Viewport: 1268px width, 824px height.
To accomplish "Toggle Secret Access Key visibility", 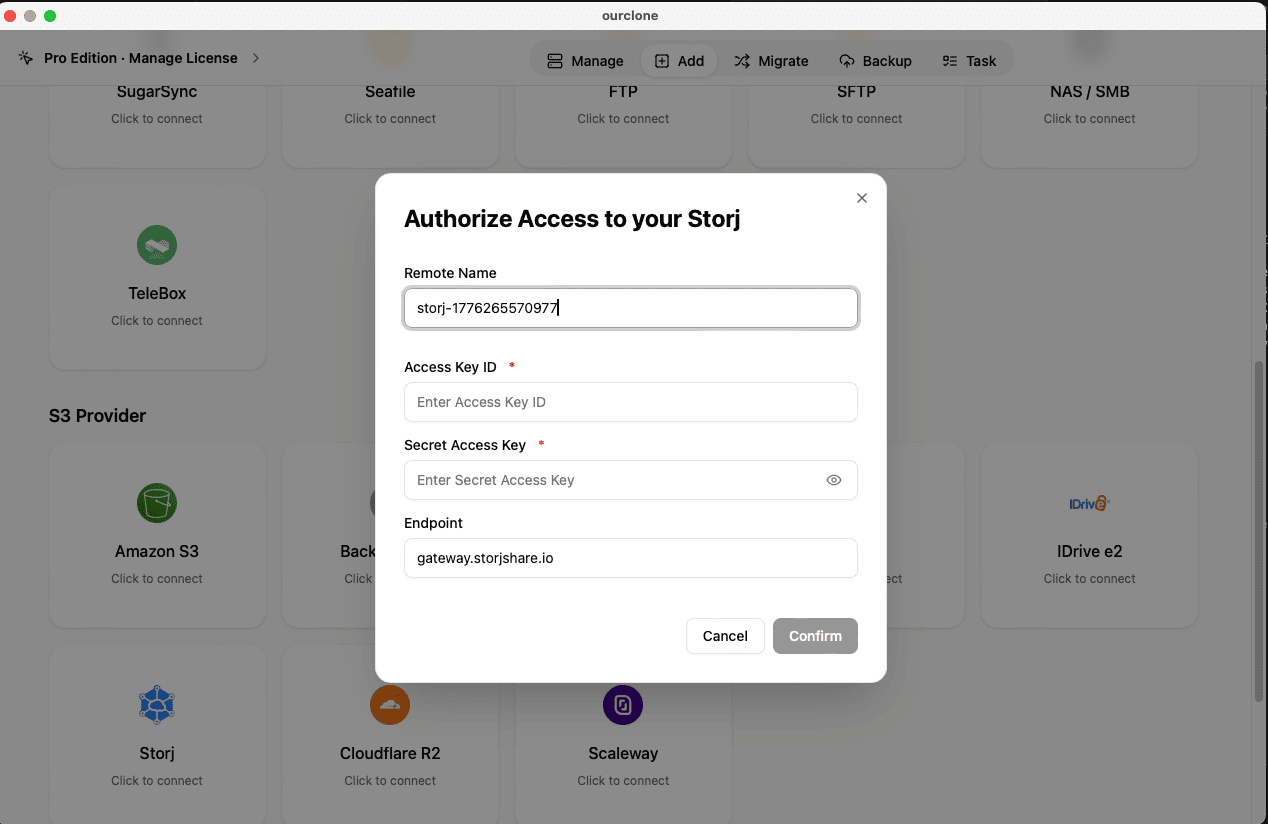I will pyautogui.click(x=834, y=480).
